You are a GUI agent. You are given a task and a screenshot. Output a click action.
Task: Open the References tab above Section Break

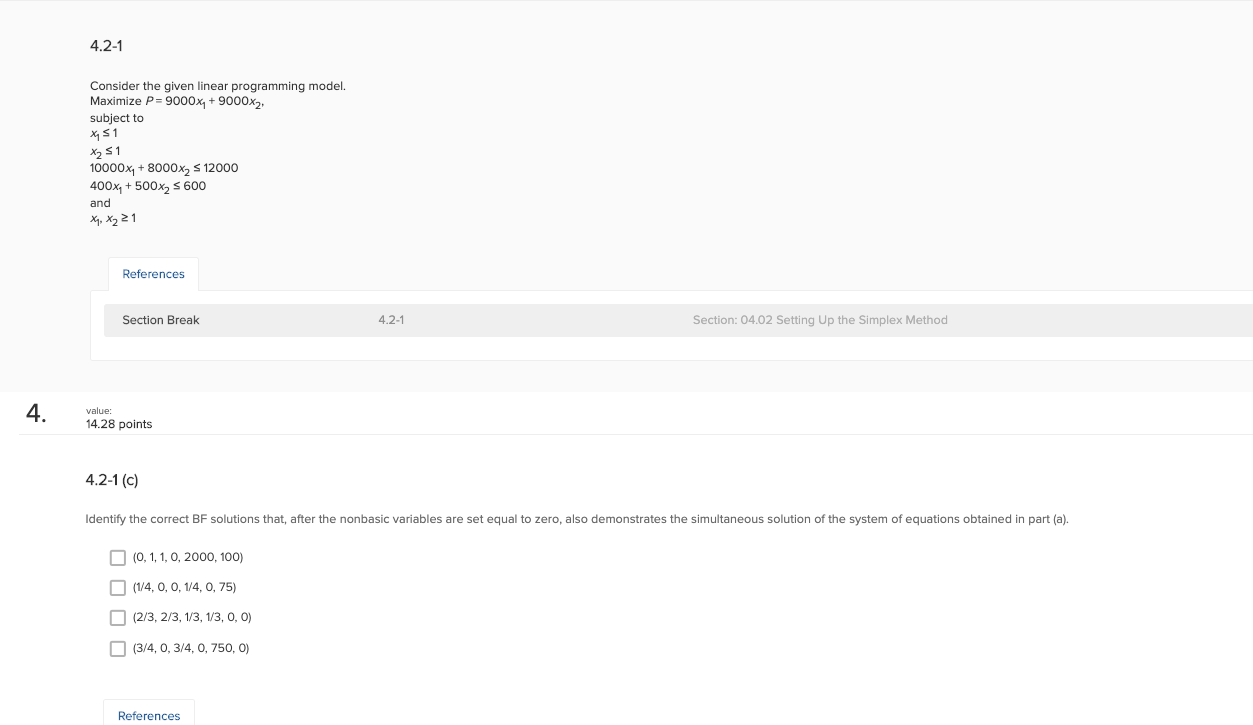click(153, 274)
